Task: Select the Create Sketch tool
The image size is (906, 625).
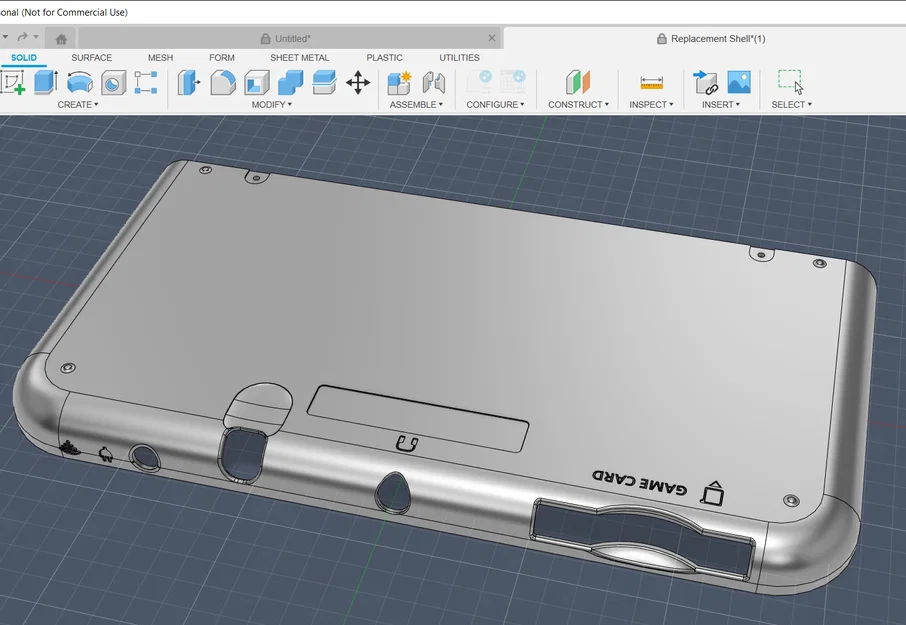Action: (13, 82)
